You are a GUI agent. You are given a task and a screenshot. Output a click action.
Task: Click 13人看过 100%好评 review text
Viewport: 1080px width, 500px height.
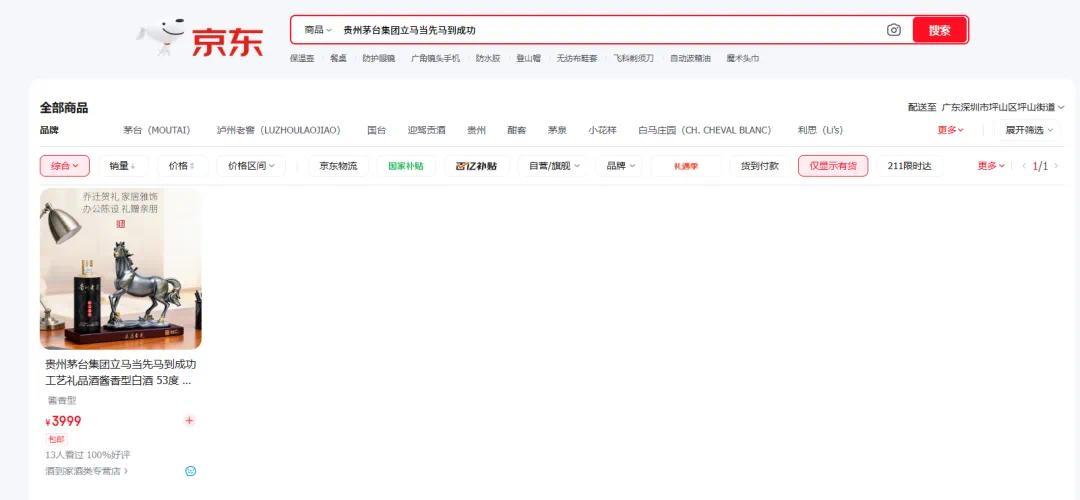pyautogui.click(x=87, y=455)
